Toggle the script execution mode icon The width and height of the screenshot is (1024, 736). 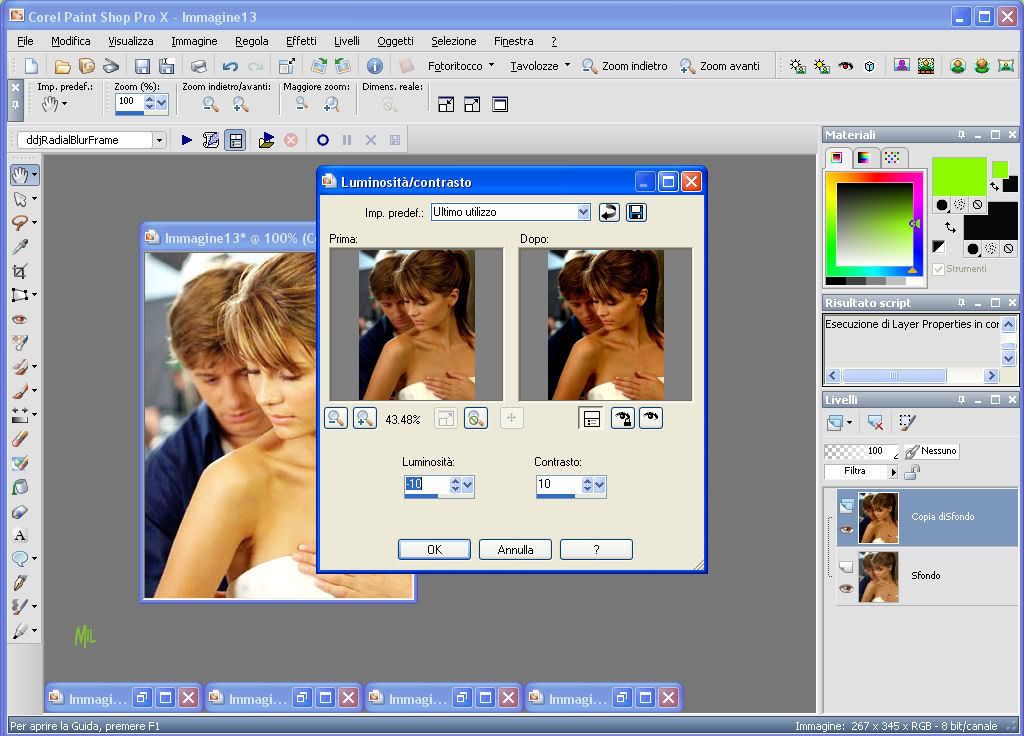pos(236,140)
